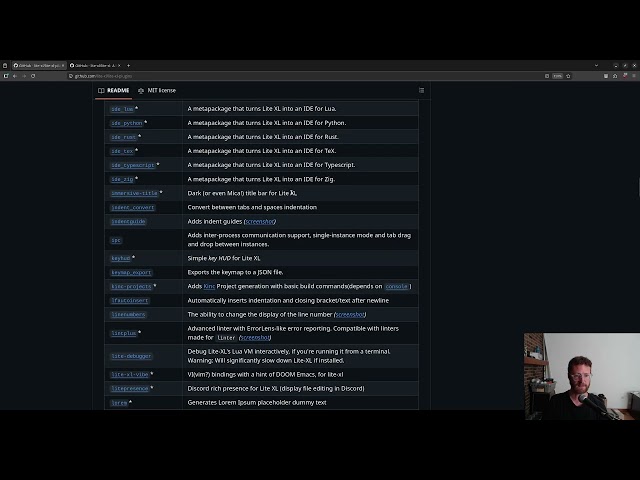Open the indentguide screenshot link
This screenshot has height=480, width=640.
pyautogui.click(x=260, y=222)
